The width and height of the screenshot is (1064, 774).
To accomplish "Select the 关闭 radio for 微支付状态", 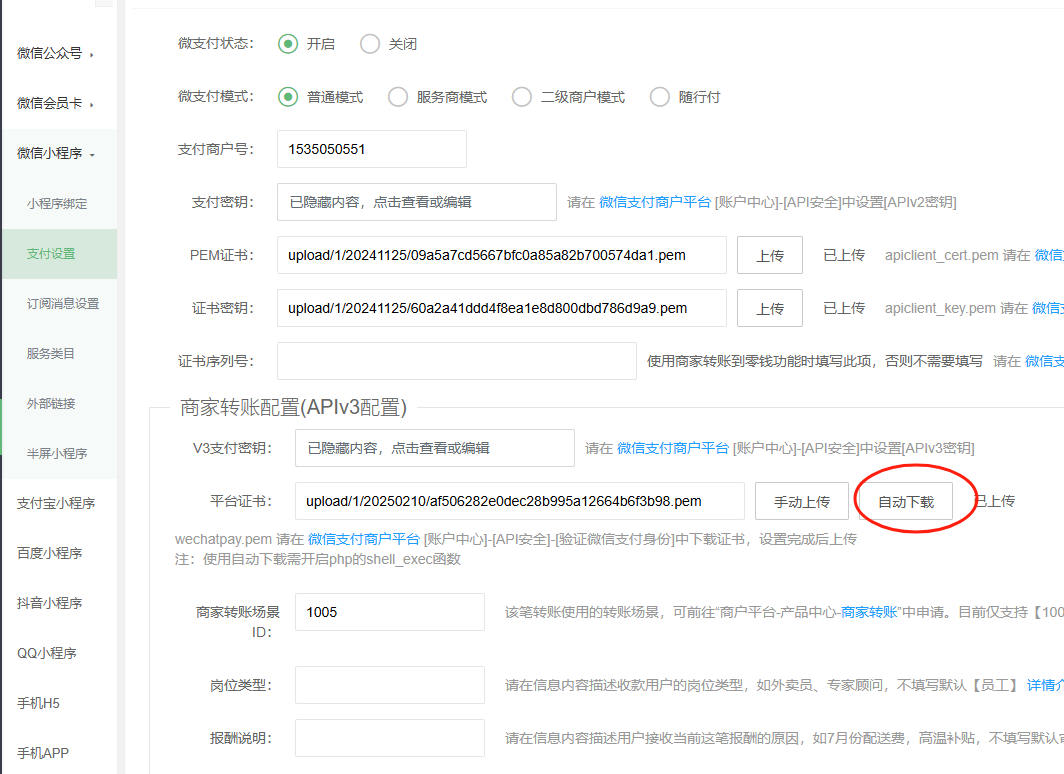I will pyautogui.click(x=370, y=44).
